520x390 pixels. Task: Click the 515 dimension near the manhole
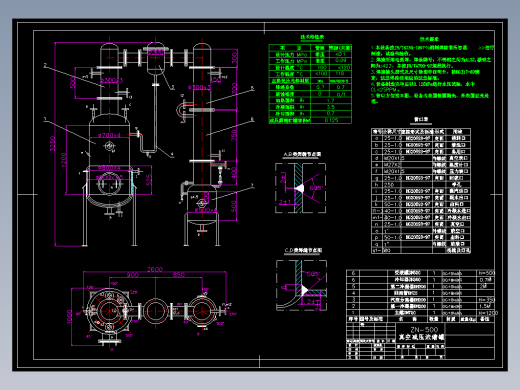point(149,180)
